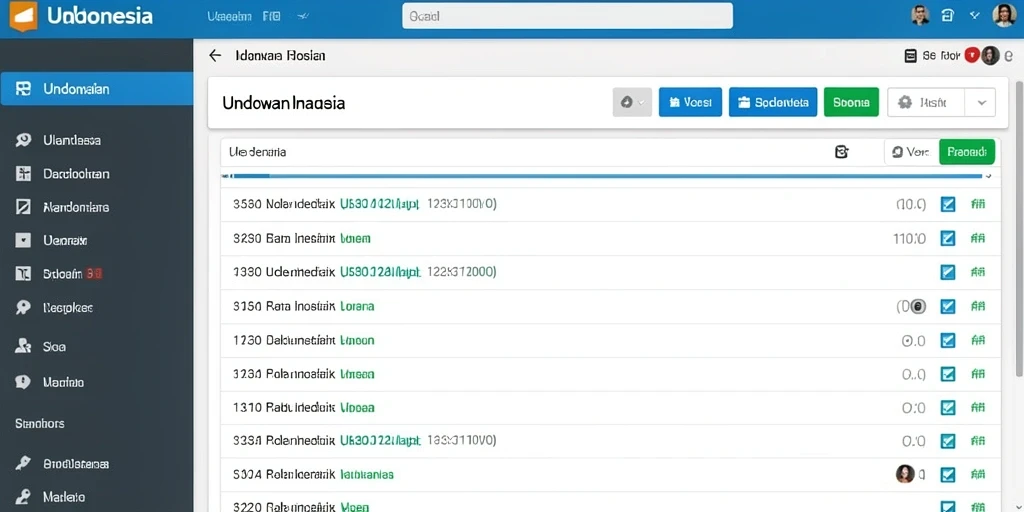Click the calendar icon beside Se ñor
The height and width of the screenshot is (512, 1024).
(910, 56)
